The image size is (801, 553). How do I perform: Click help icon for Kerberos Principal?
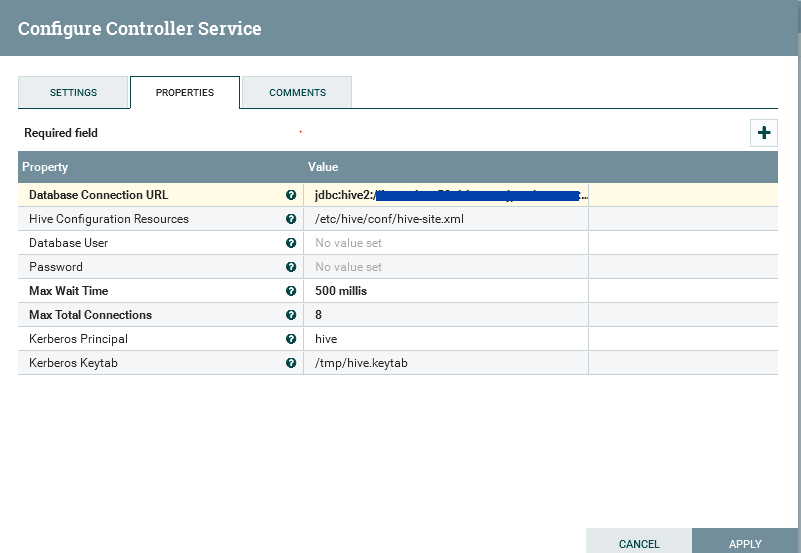291,339
